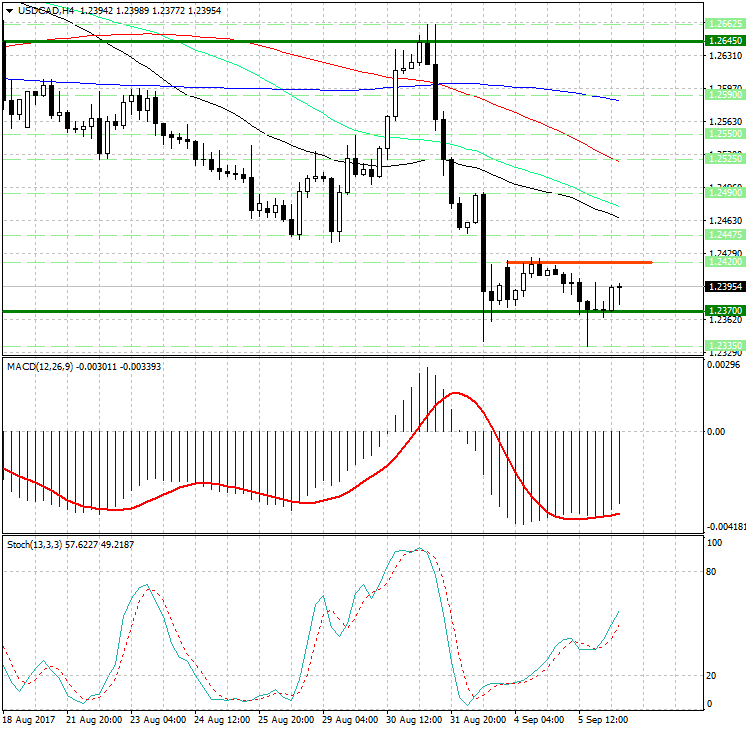The width and height of the screenshot is (746, 731).
Task: Click the MACD scale 0.00 level label
Action: 717,432
